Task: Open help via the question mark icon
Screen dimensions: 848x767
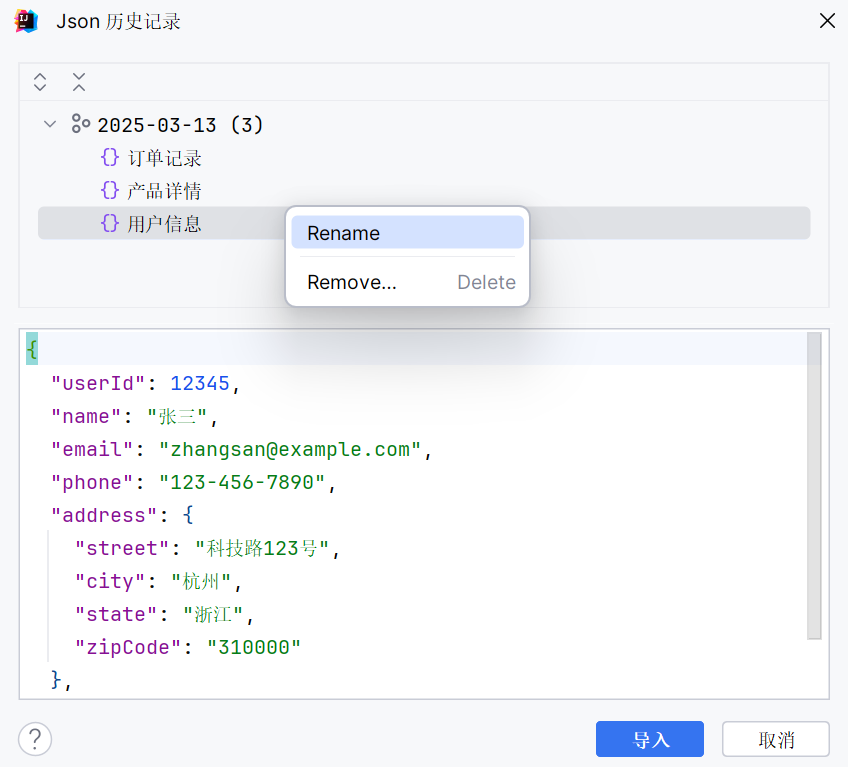Action: click(x=35, y=739)
